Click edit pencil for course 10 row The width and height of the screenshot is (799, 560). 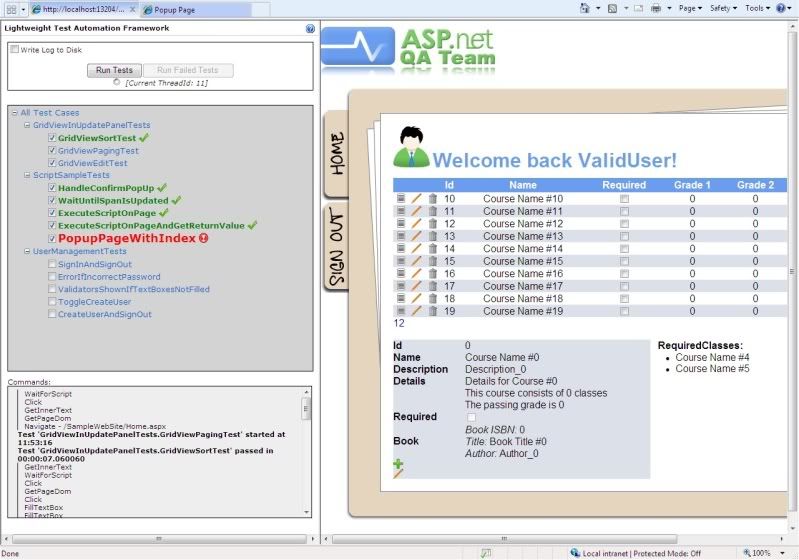(416, 198)
